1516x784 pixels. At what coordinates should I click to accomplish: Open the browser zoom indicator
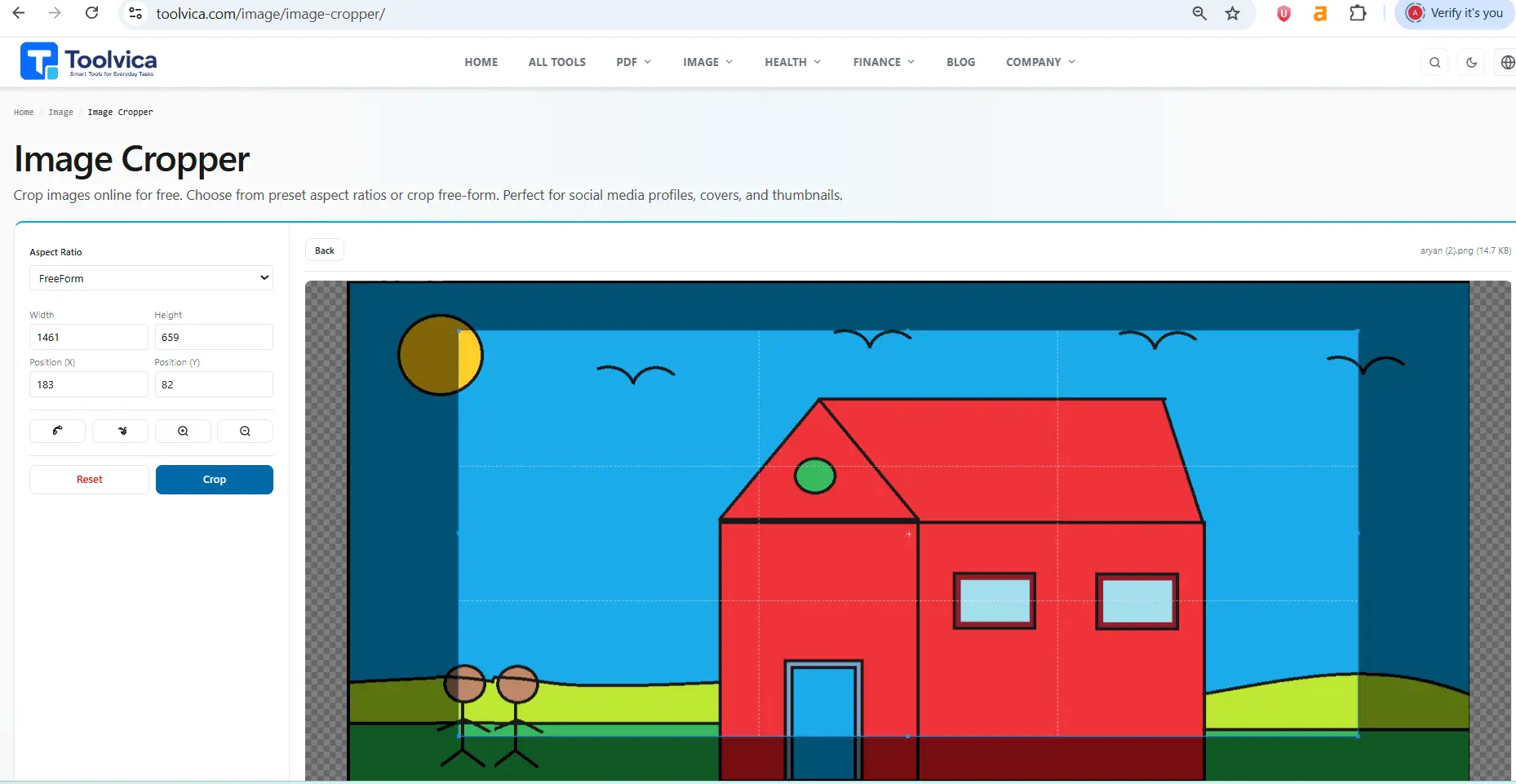1199,13
